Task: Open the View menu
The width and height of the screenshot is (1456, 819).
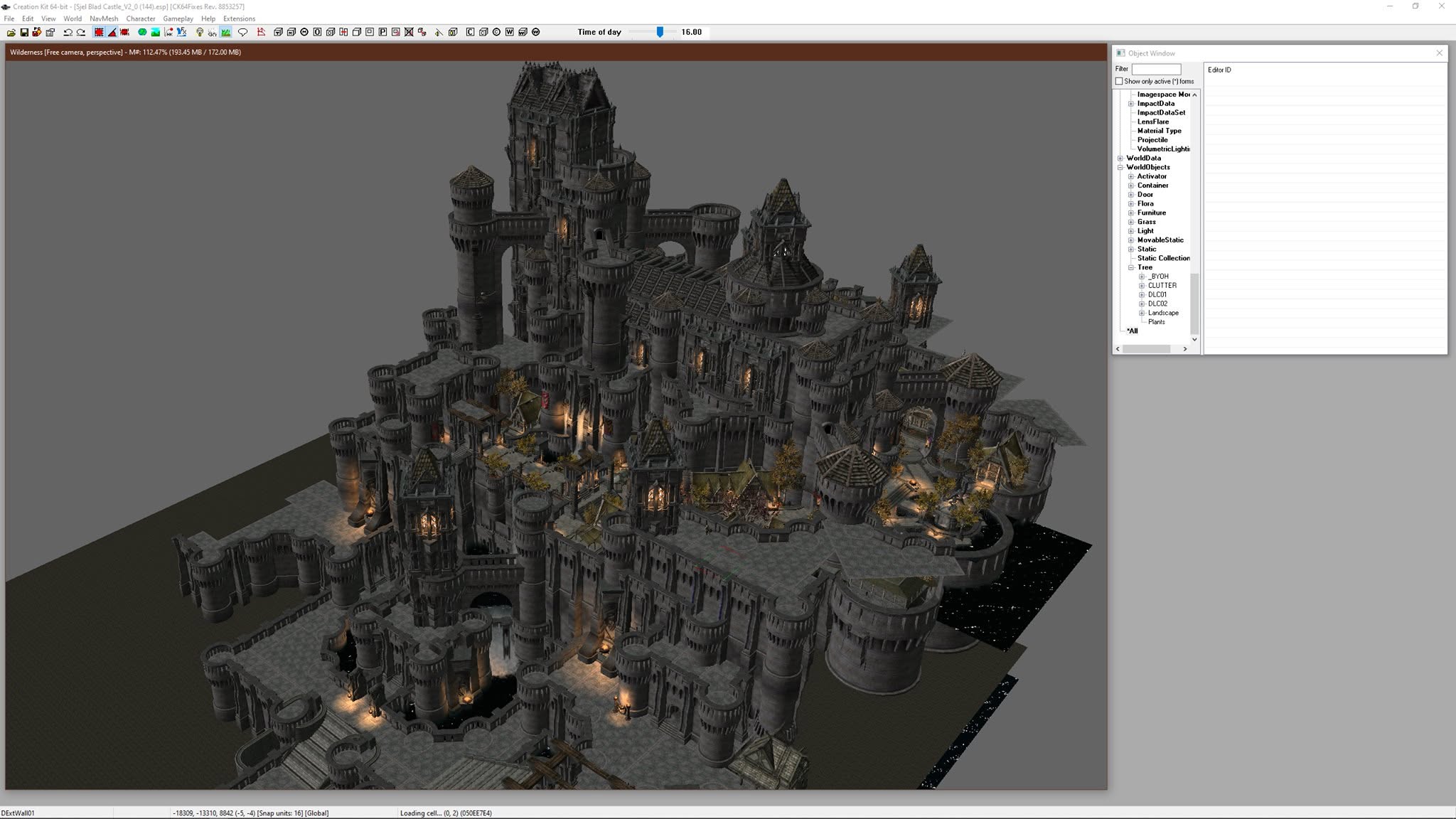Action: 48,18
